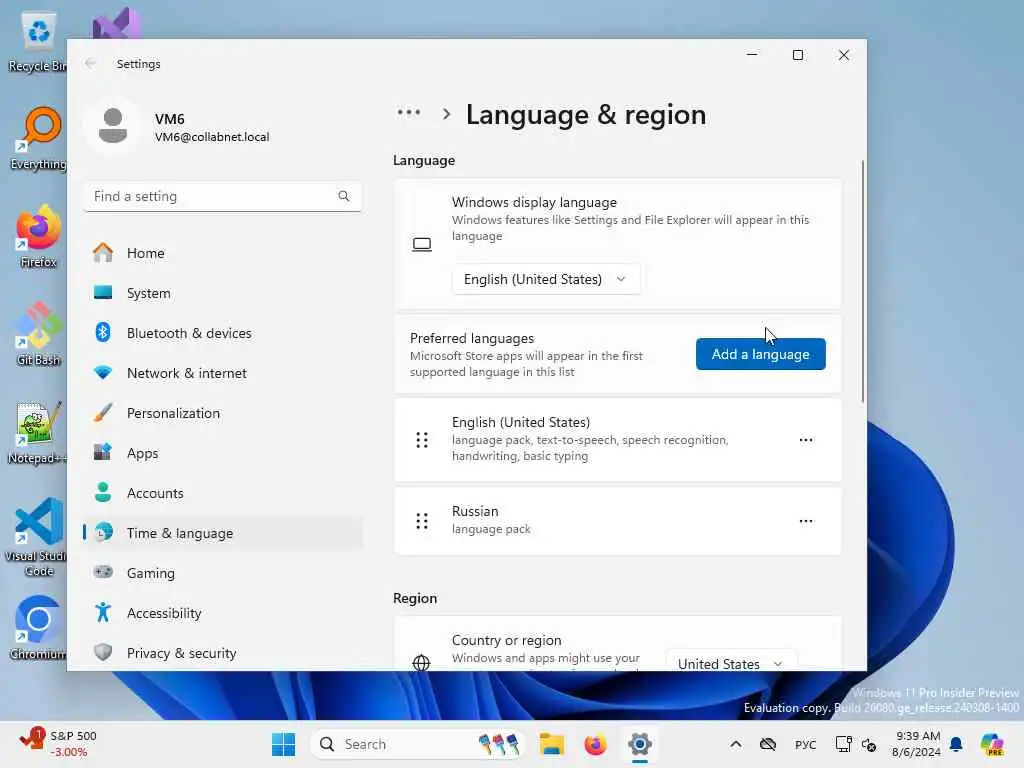Click the drag handle for Russian language
Screen dimensions: 1024x768
(x=422, y=520)
